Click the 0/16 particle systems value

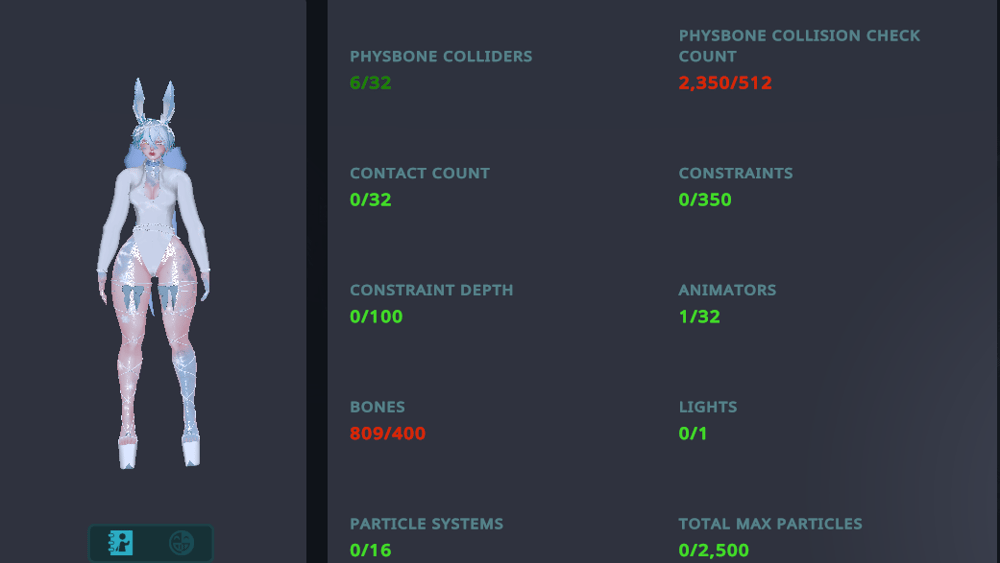point(371,550)
